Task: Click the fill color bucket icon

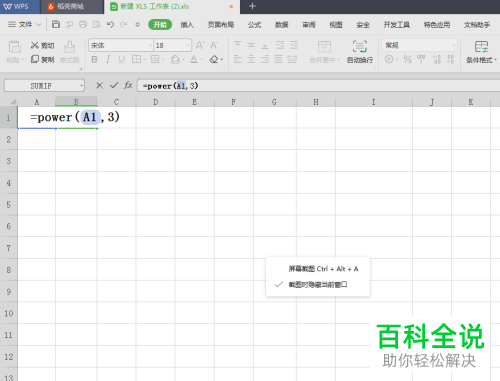Action: (x=175, y=59)
